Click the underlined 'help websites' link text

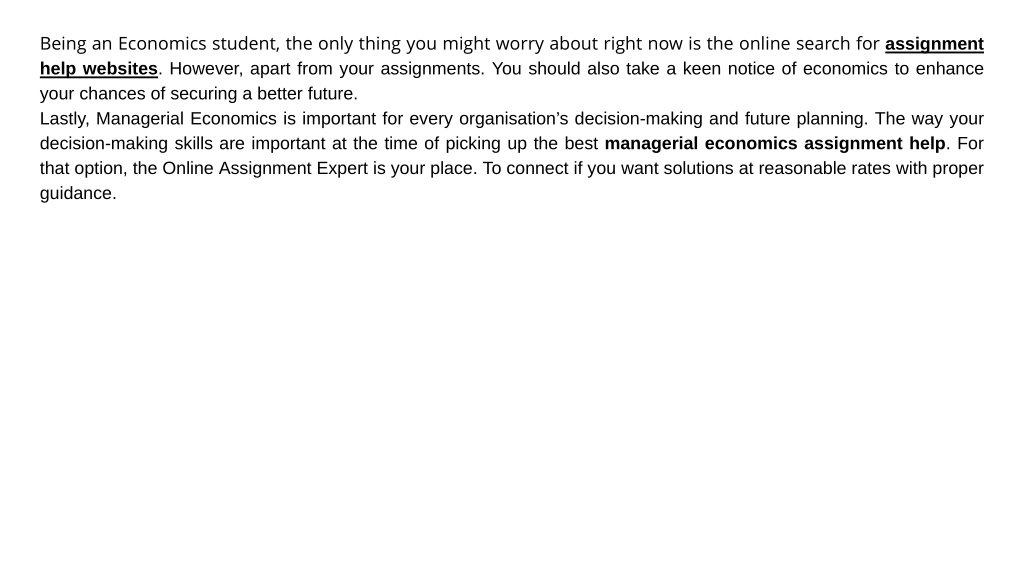coord(99,69)
